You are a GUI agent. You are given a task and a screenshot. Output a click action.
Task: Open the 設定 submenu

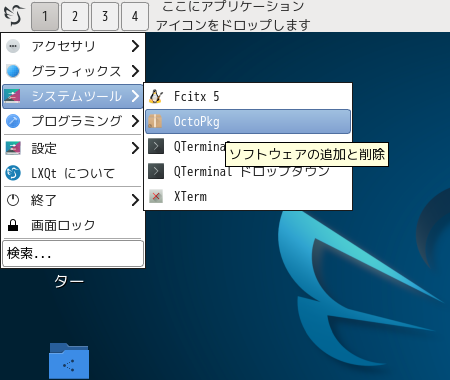[x=73, y=148]
